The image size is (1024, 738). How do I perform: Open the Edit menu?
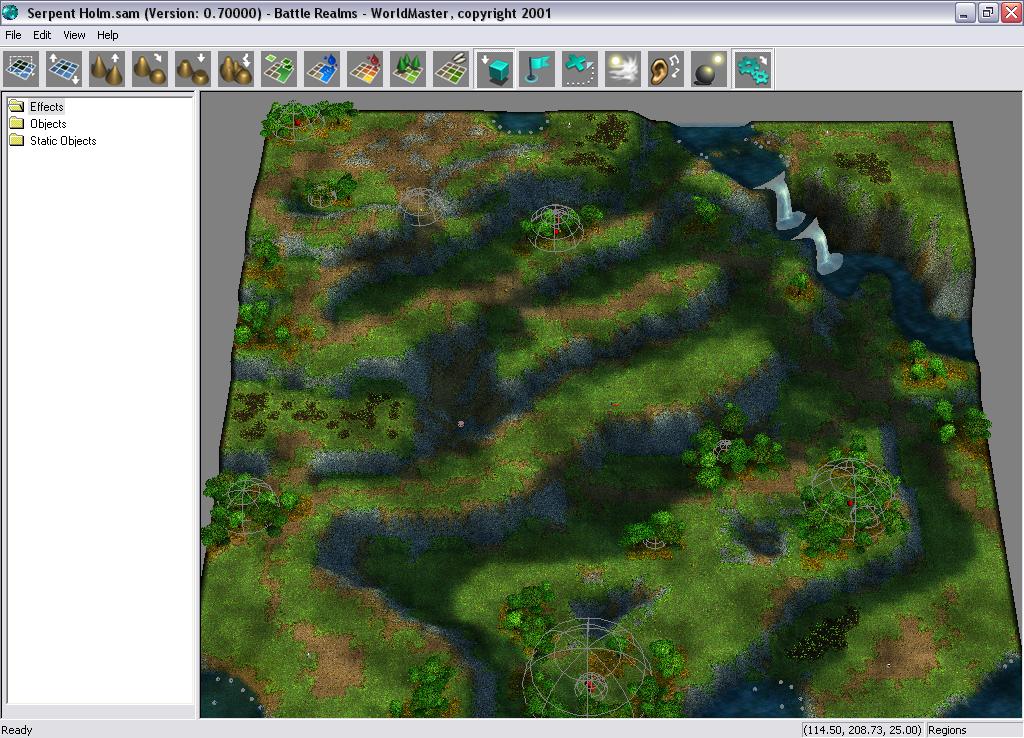coord(41,34)
